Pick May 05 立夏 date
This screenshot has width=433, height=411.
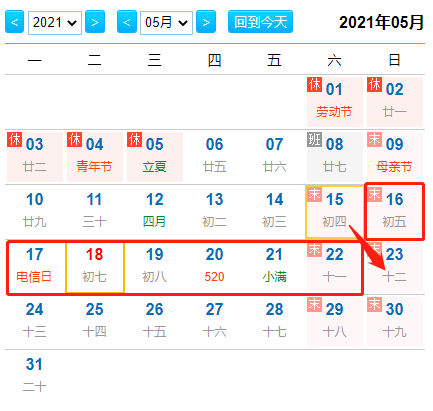click(155, 157)
